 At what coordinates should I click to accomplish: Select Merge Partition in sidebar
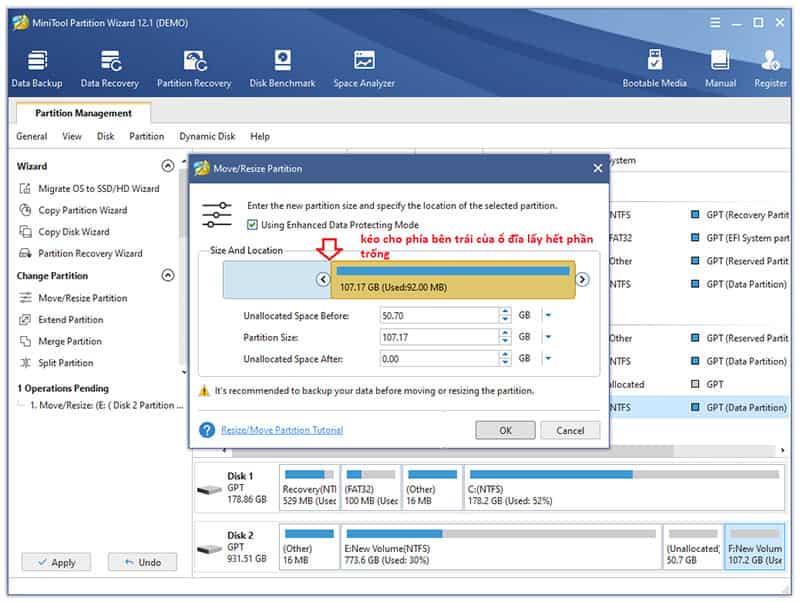coord(70,341)
